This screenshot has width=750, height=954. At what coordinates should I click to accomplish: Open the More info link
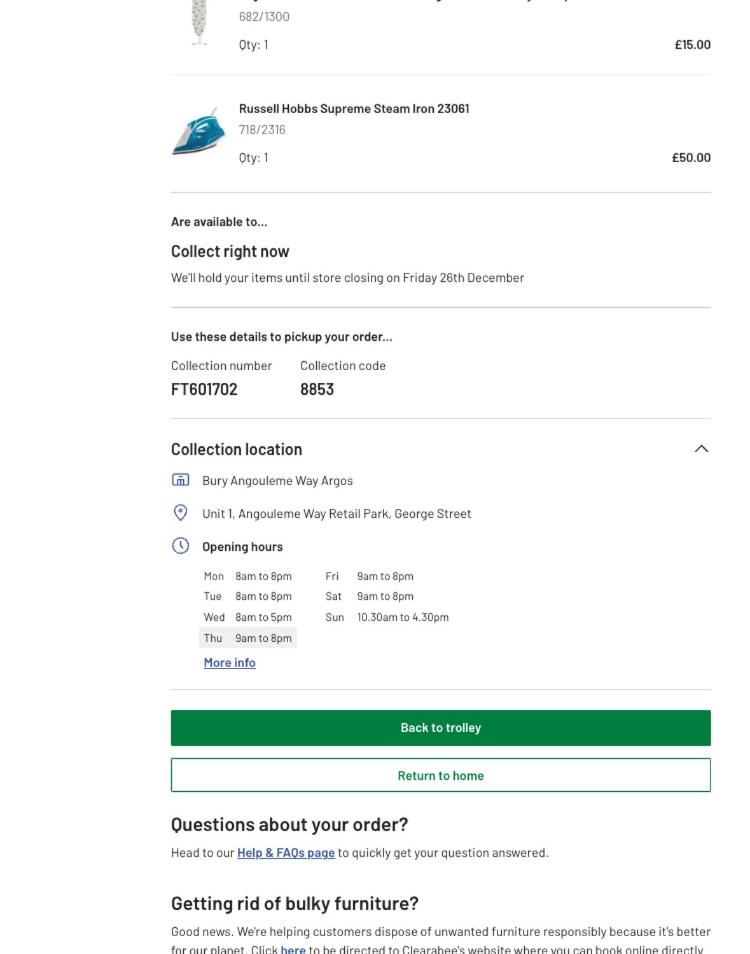click(229, 663)
